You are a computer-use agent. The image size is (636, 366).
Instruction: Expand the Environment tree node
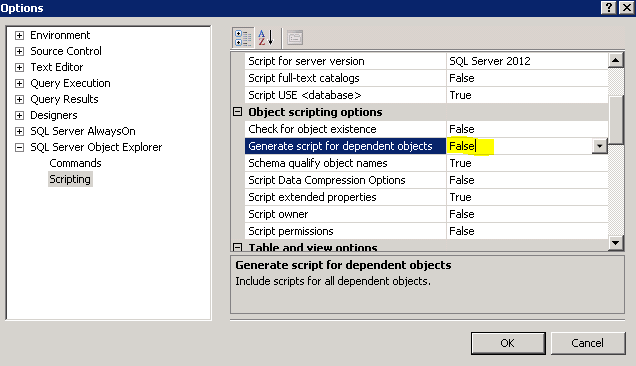tap(19, 35)
